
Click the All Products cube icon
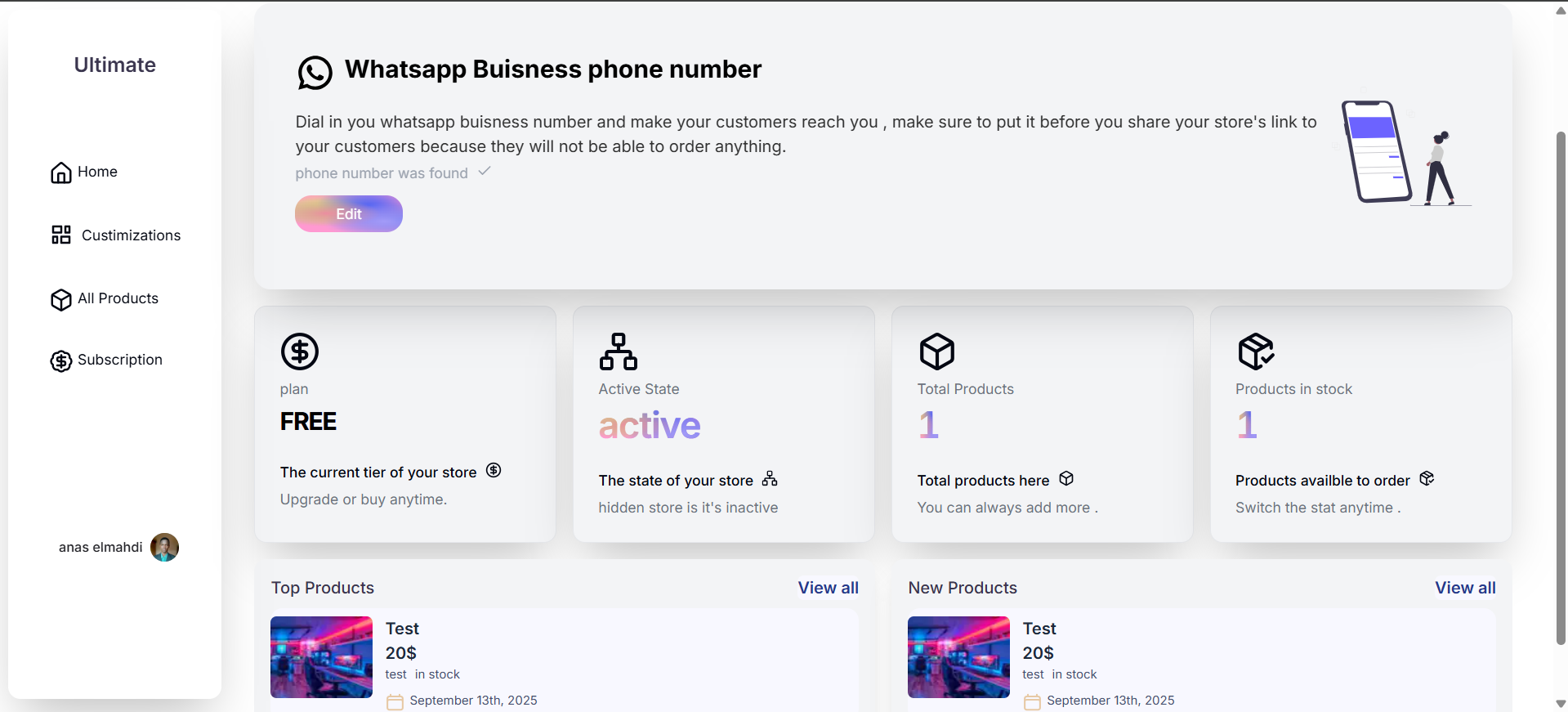[61, 299]
